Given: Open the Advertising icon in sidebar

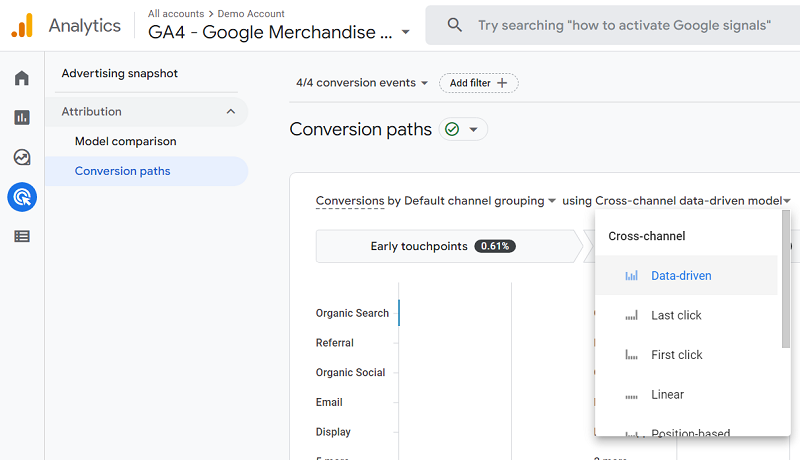Looking at the screenshot, I should coord(22,197).
